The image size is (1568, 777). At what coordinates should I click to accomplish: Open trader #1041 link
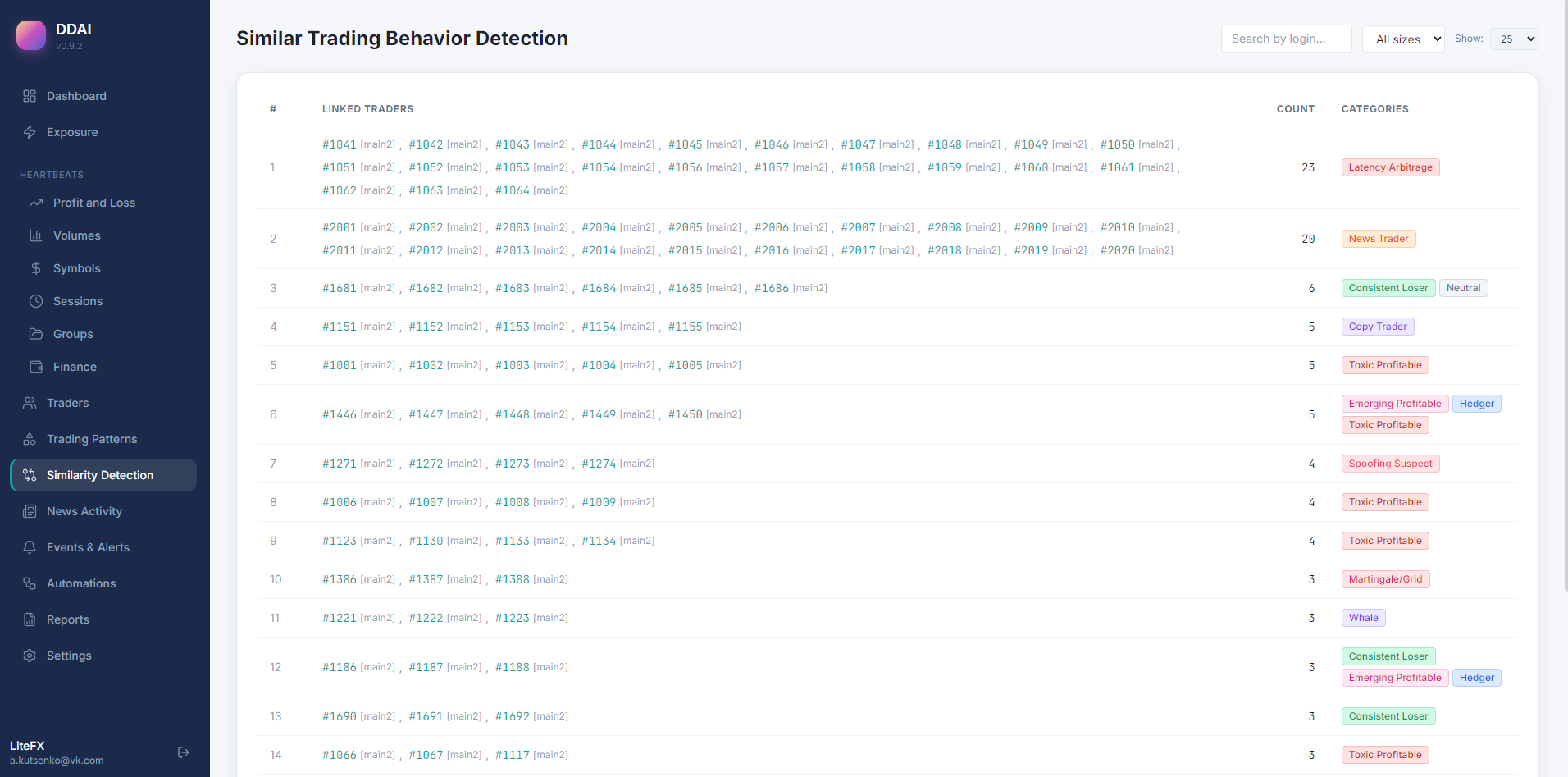[x=339, y=144]
